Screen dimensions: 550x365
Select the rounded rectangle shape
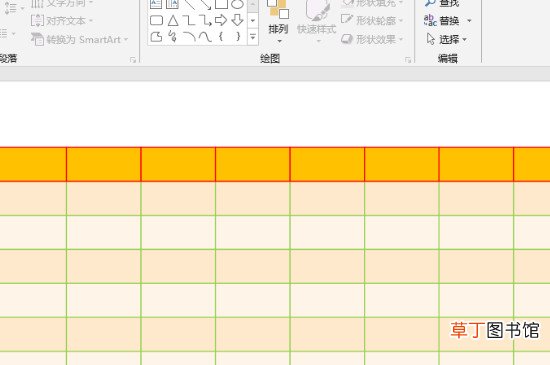pyautogui.click(x=156, y=20)
